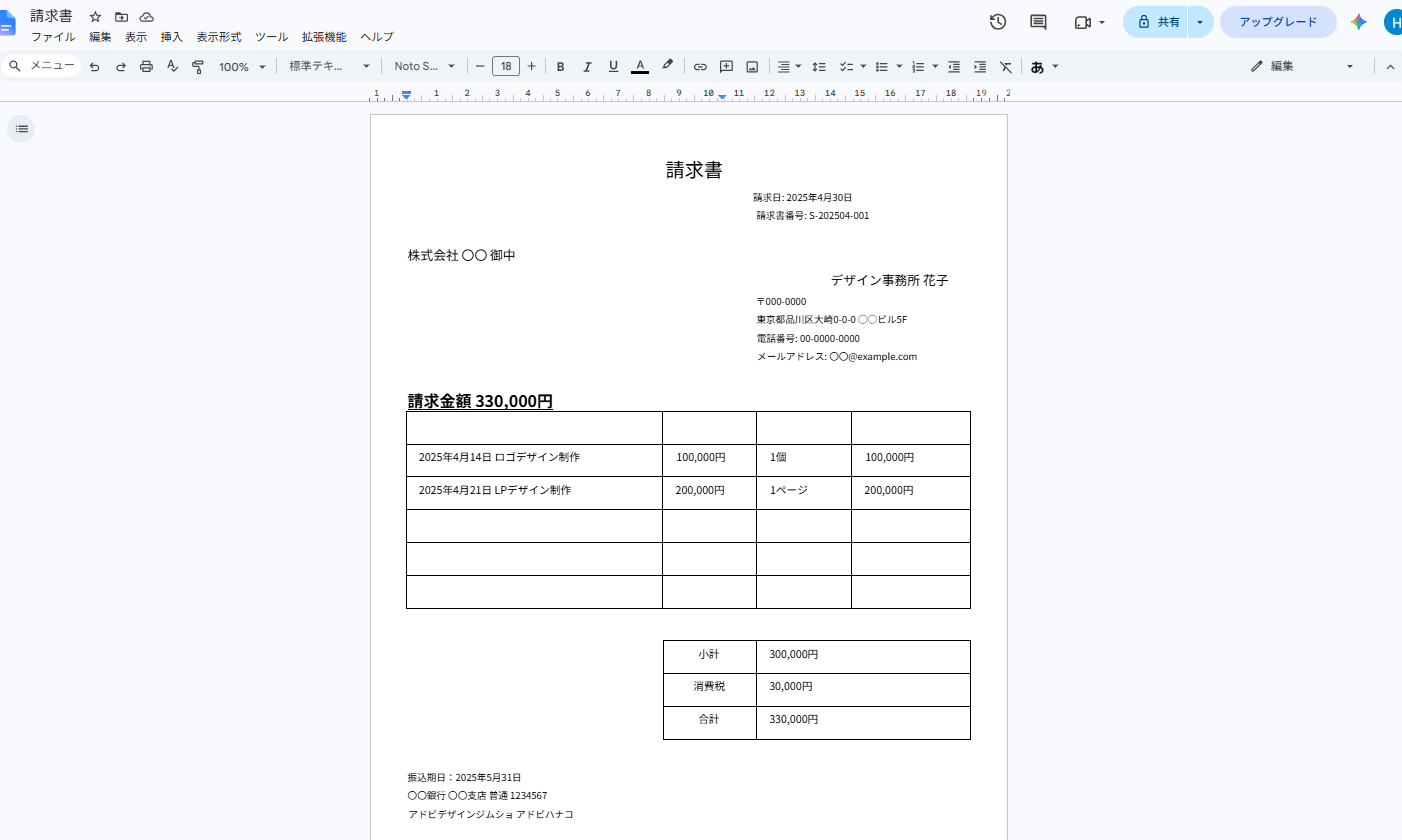This screenshot has height=840, width=1402.
Task: Open the Noto Sans font dropdown
Action: pos(424,67)
